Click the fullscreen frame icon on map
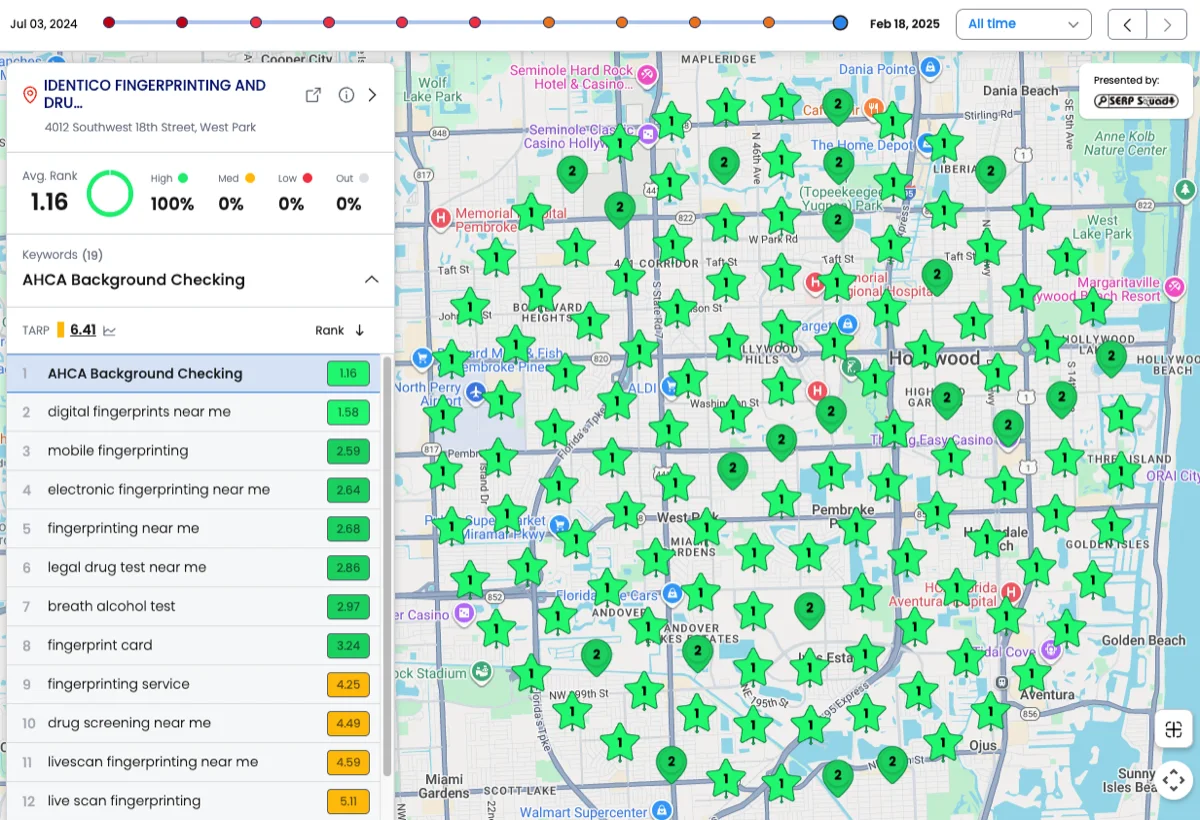 (x=1174, y=729)
